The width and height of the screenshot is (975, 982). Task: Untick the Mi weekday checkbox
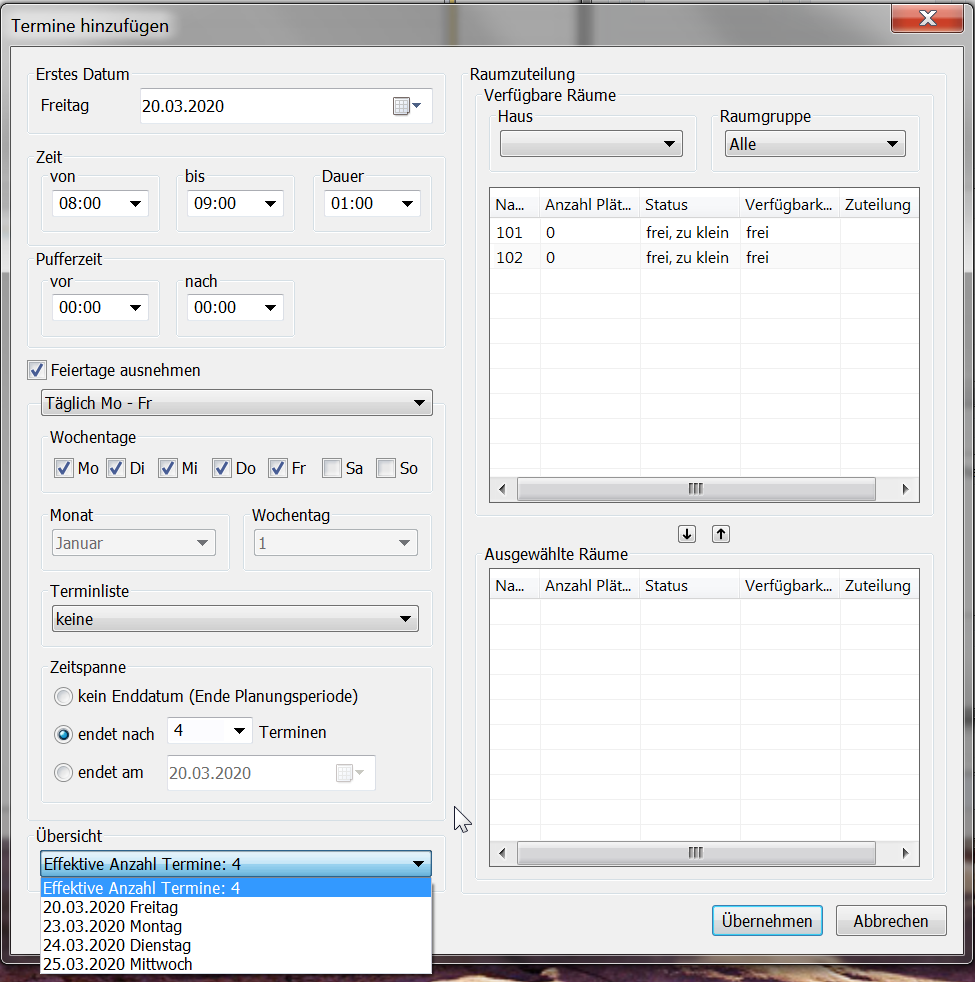click(x=168, y=468)
